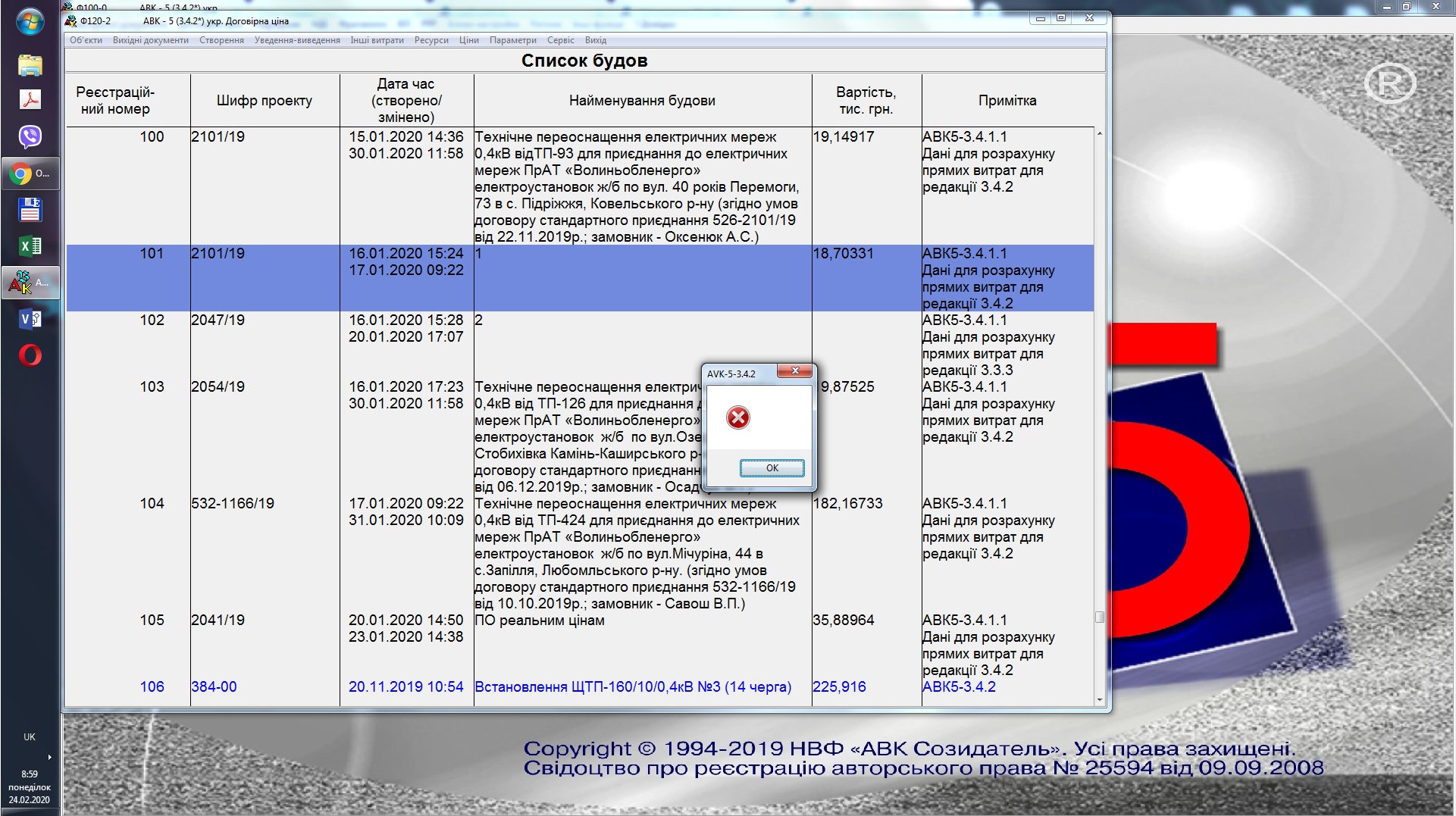
Task: Open Adobe Acrobat Reader taskbar icon
Action: pyautogui.click(x=30, y=100)
